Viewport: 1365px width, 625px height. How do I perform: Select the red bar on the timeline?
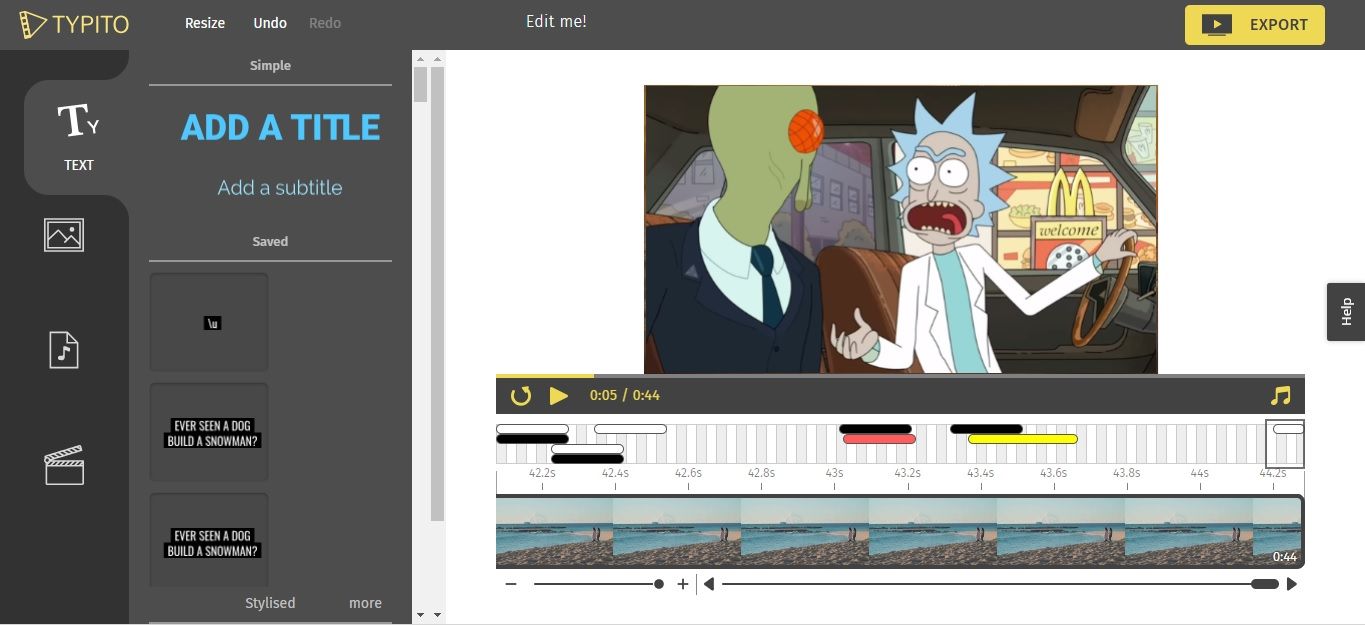tap(879, 439)
